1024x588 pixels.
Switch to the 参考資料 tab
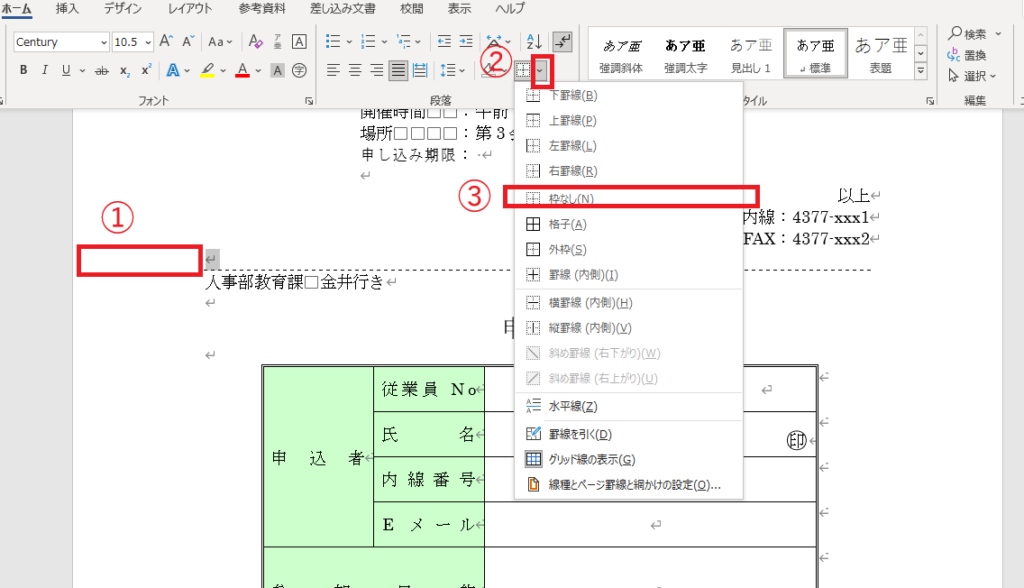click(262, 8)
